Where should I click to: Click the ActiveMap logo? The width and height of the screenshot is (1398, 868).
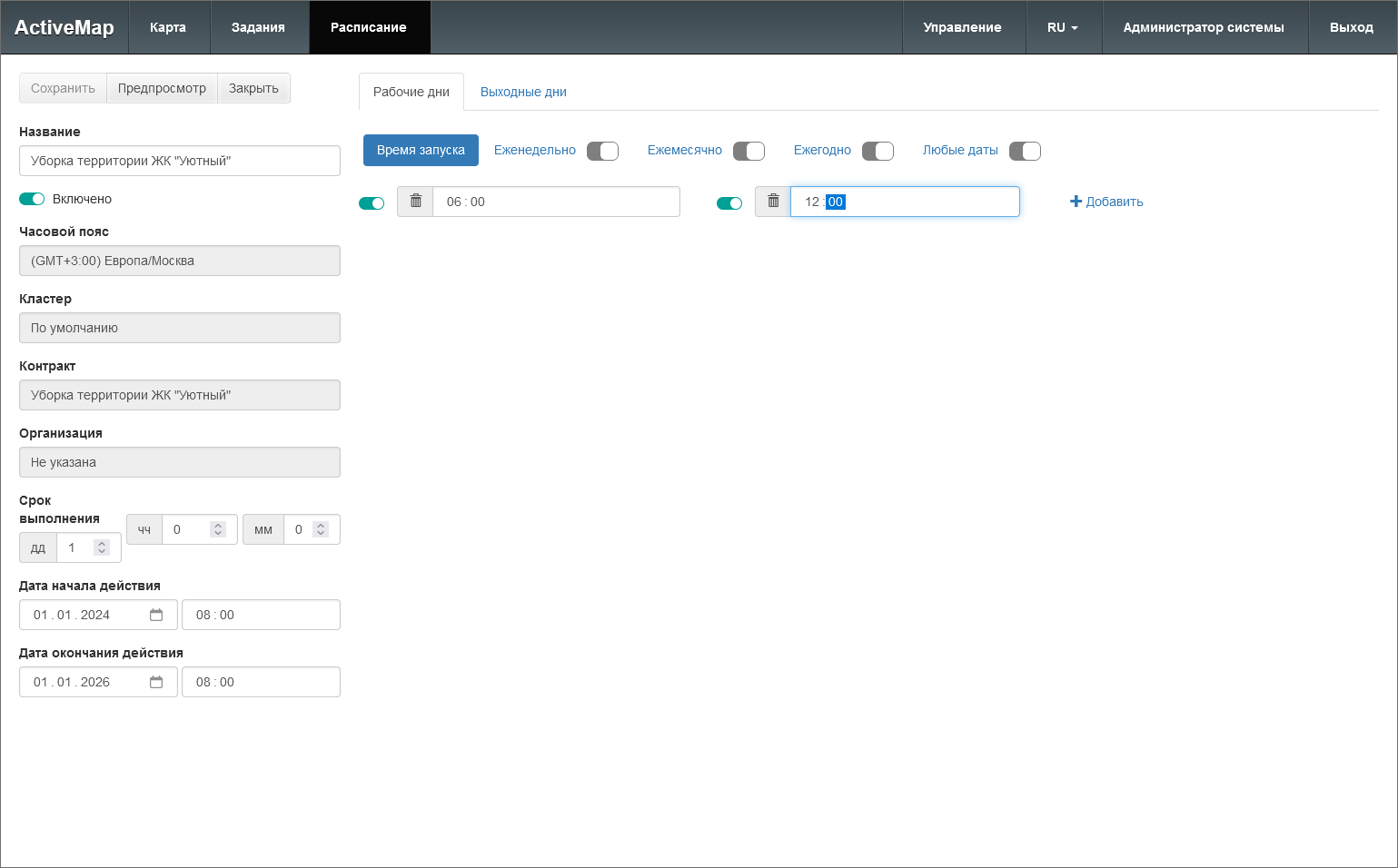point(64,27)
